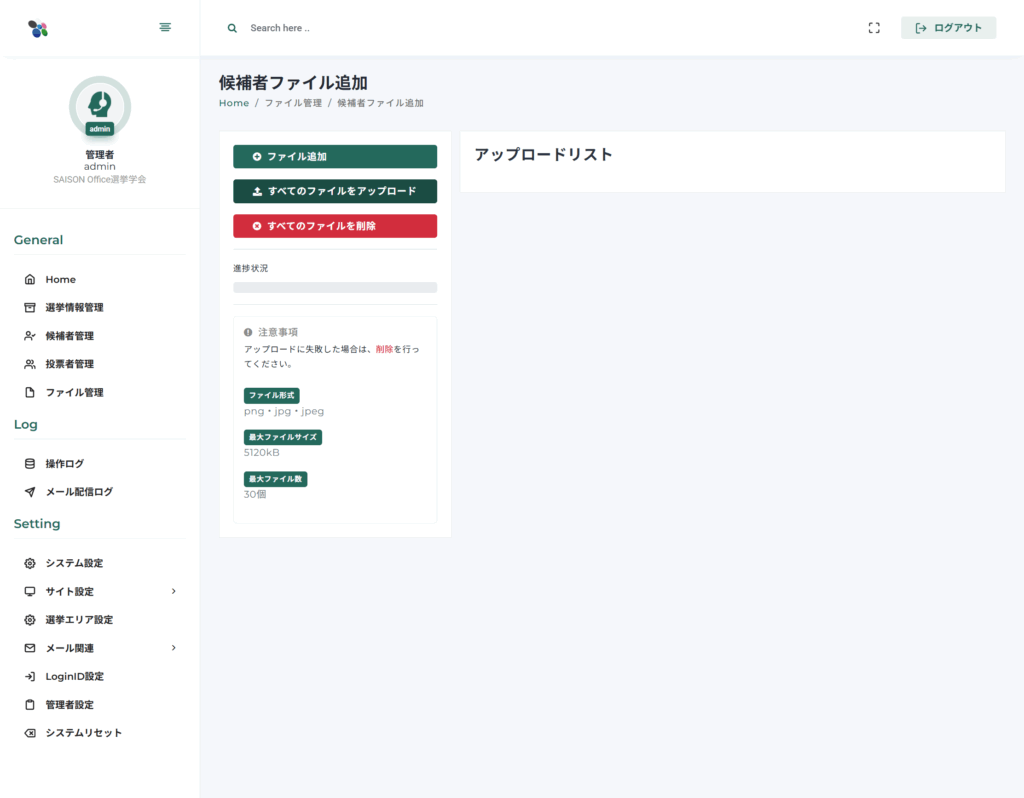The image size is (1024, 798).
Task: Click the 30個 value text
Action: 255,494
